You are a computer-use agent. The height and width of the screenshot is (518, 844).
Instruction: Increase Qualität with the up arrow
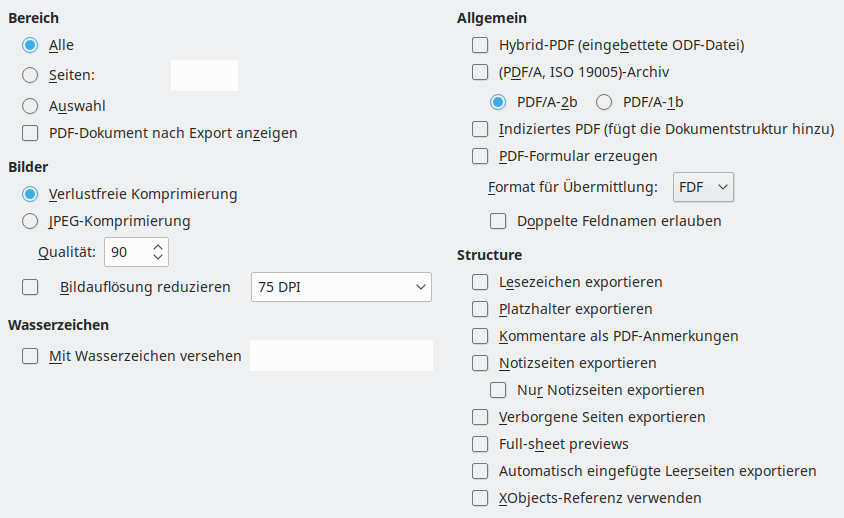pos(158,247)
